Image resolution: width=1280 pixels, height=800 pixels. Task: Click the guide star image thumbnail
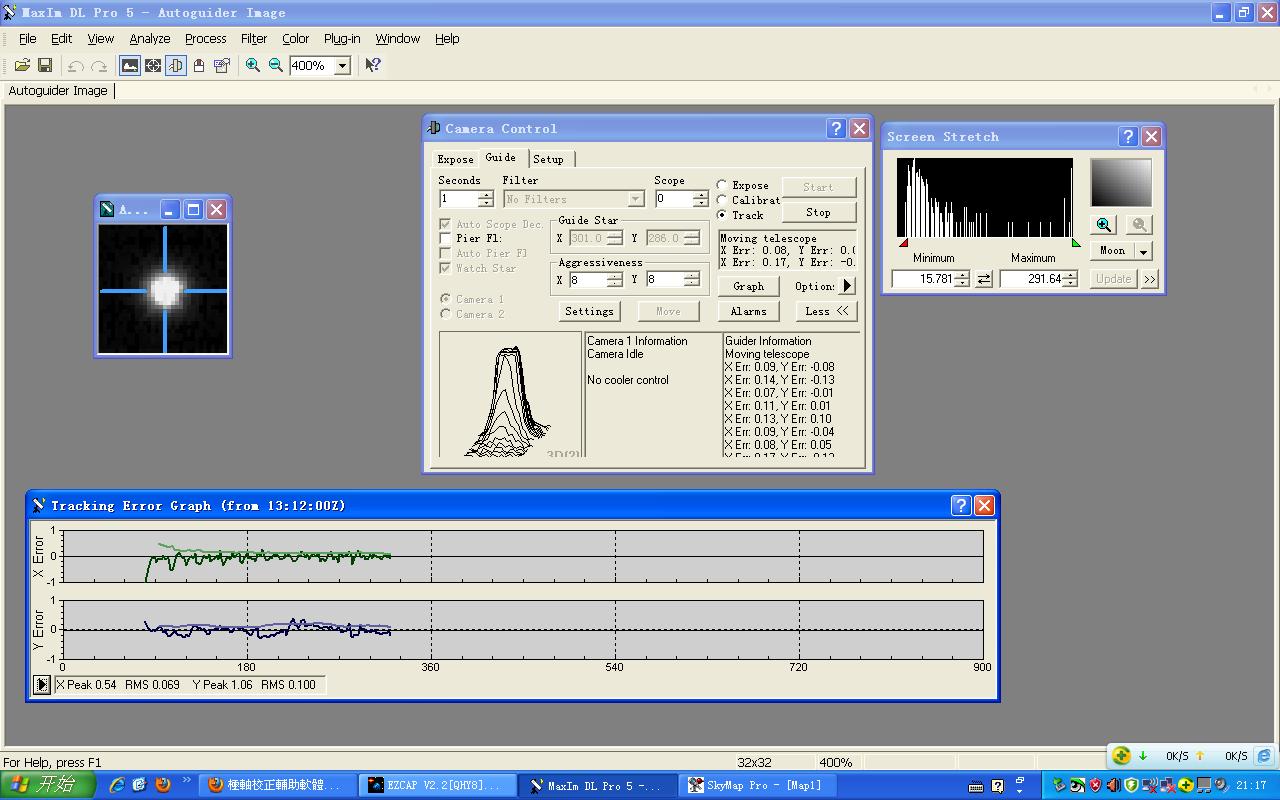tap(163, 289)
